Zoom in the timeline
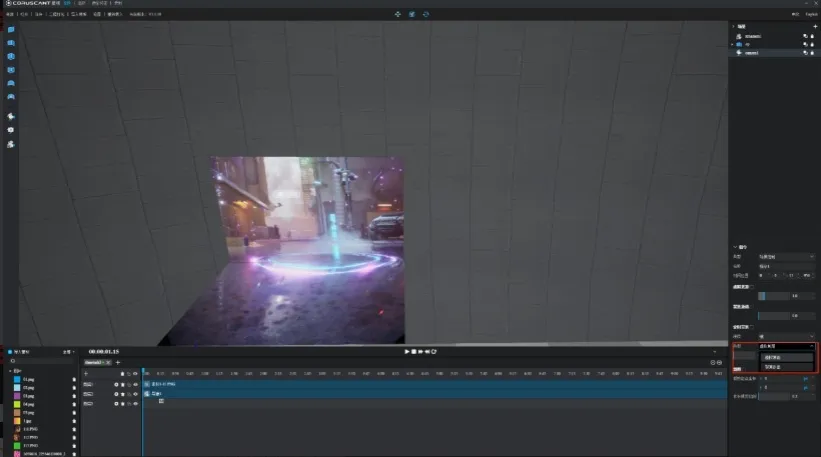The image size is (821, 457). click(x=713, y=362)
